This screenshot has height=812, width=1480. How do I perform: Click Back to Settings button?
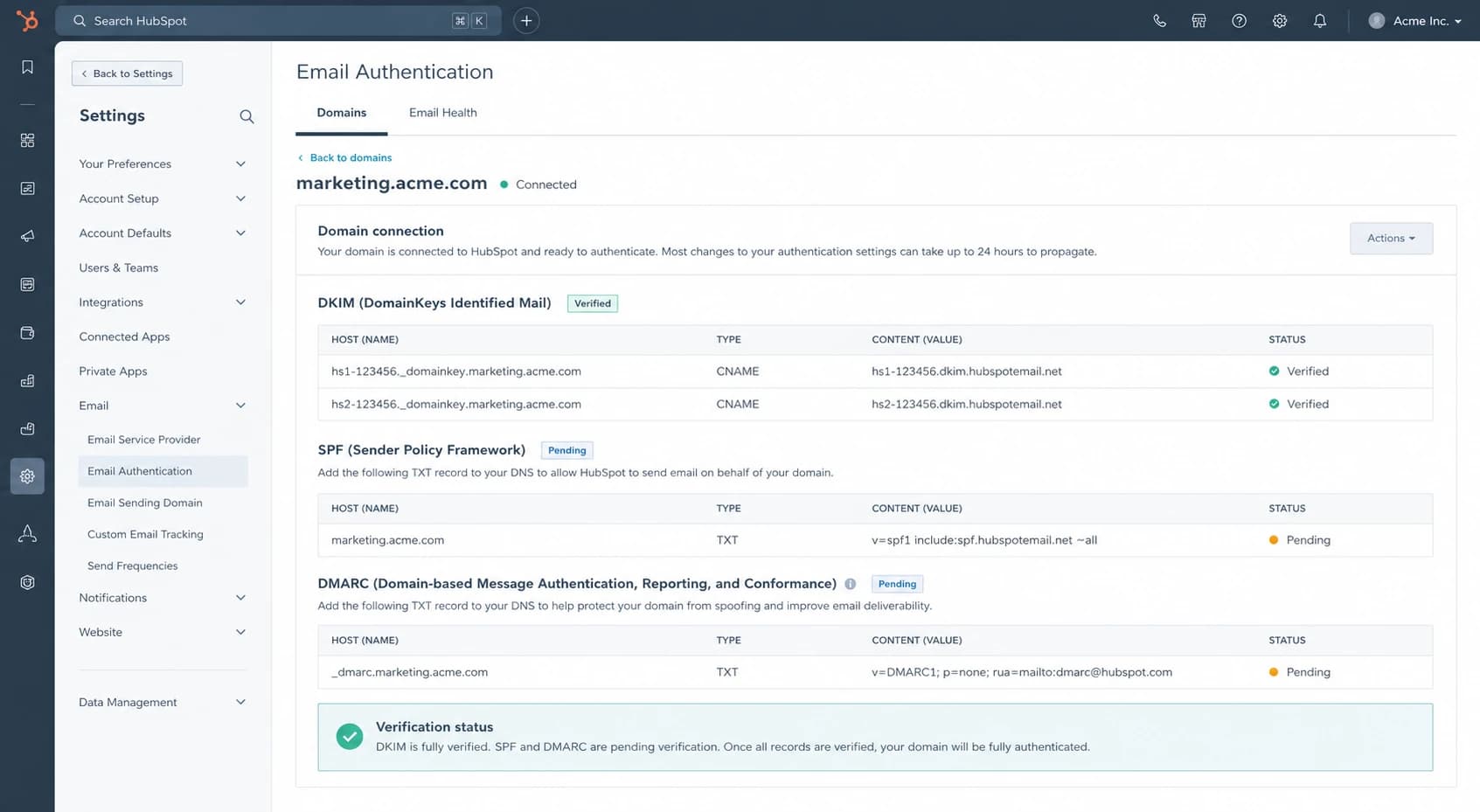pos(128,73)
